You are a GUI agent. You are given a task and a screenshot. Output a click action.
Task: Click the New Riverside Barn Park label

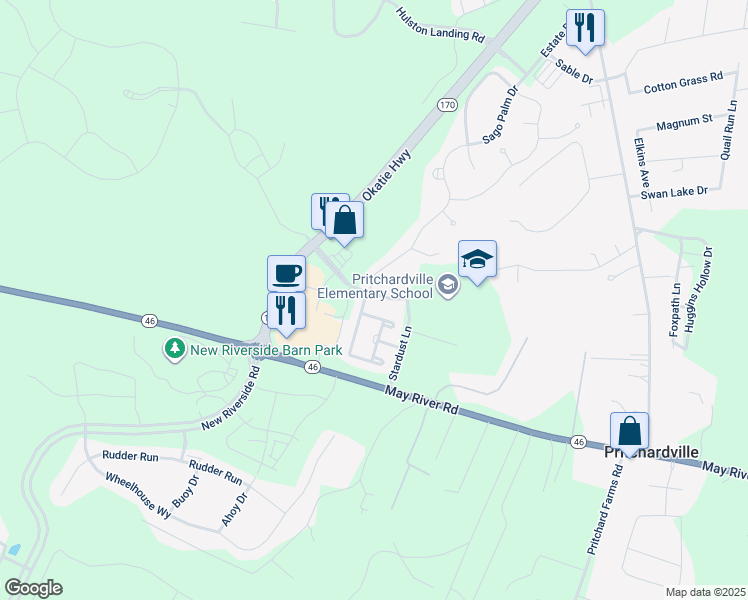266,351
